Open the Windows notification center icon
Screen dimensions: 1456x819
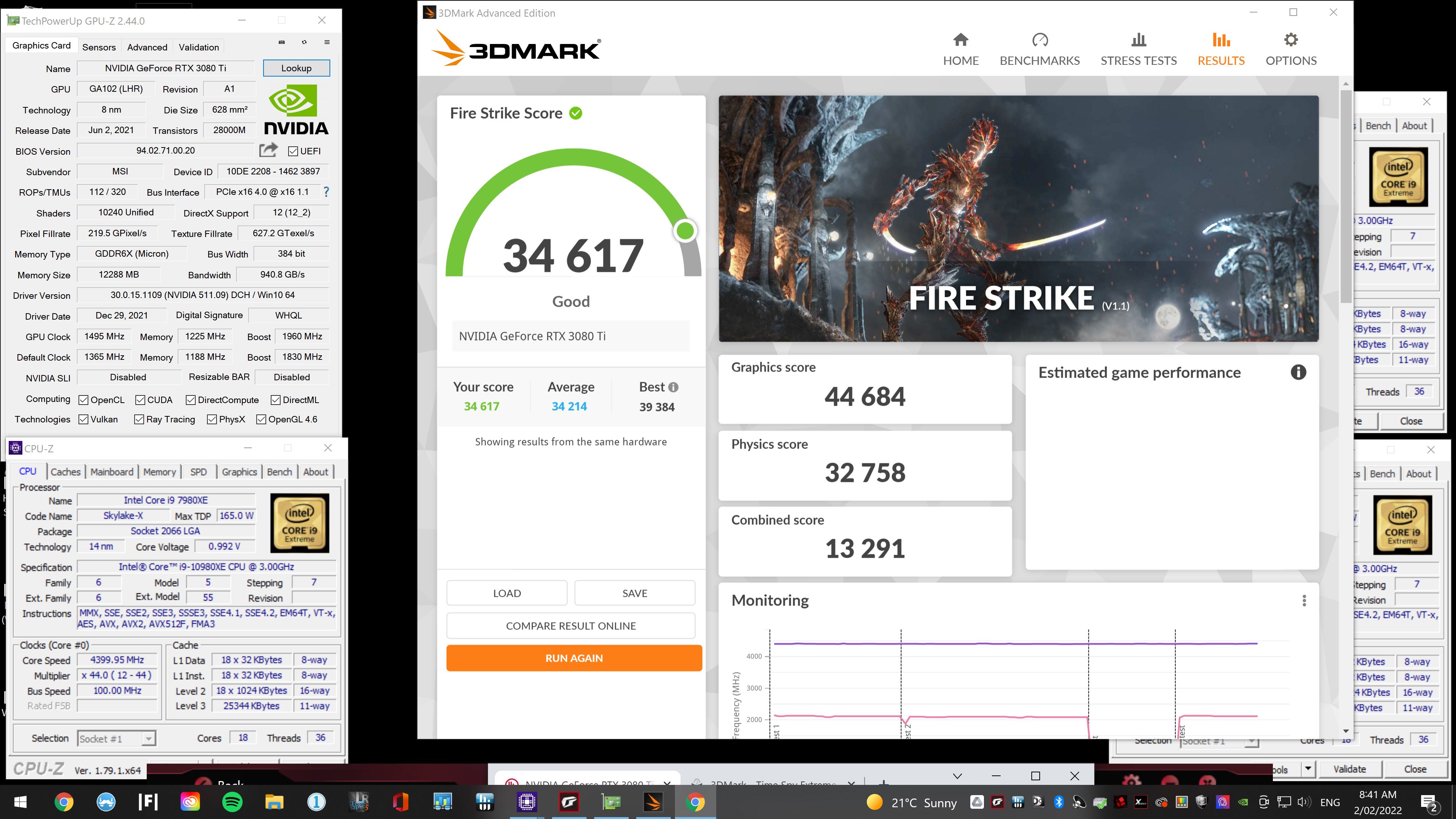pos(1429,803)
